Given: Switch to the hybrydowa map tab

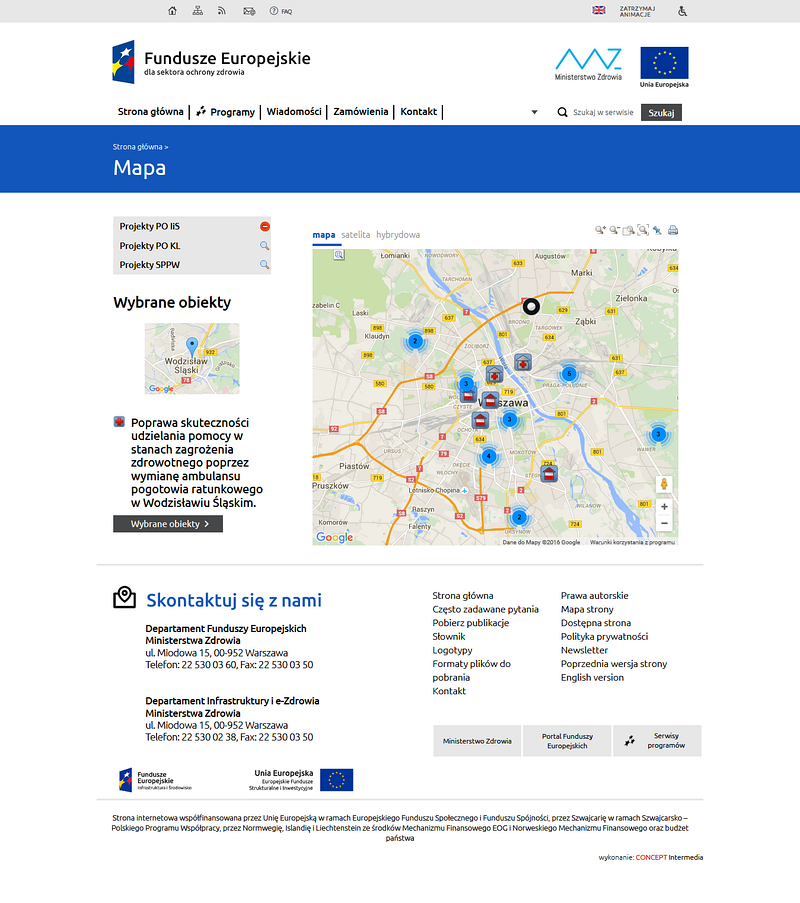Looking at the screenshot, I should [398, 235].
